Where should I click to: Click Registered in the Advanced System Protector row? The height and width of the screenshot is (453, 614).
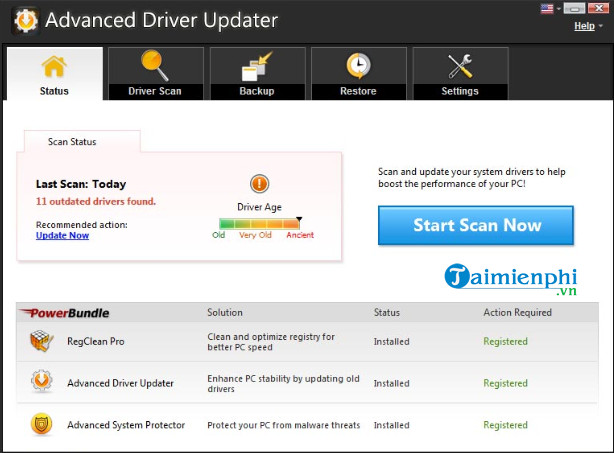(x=506, y=425)
